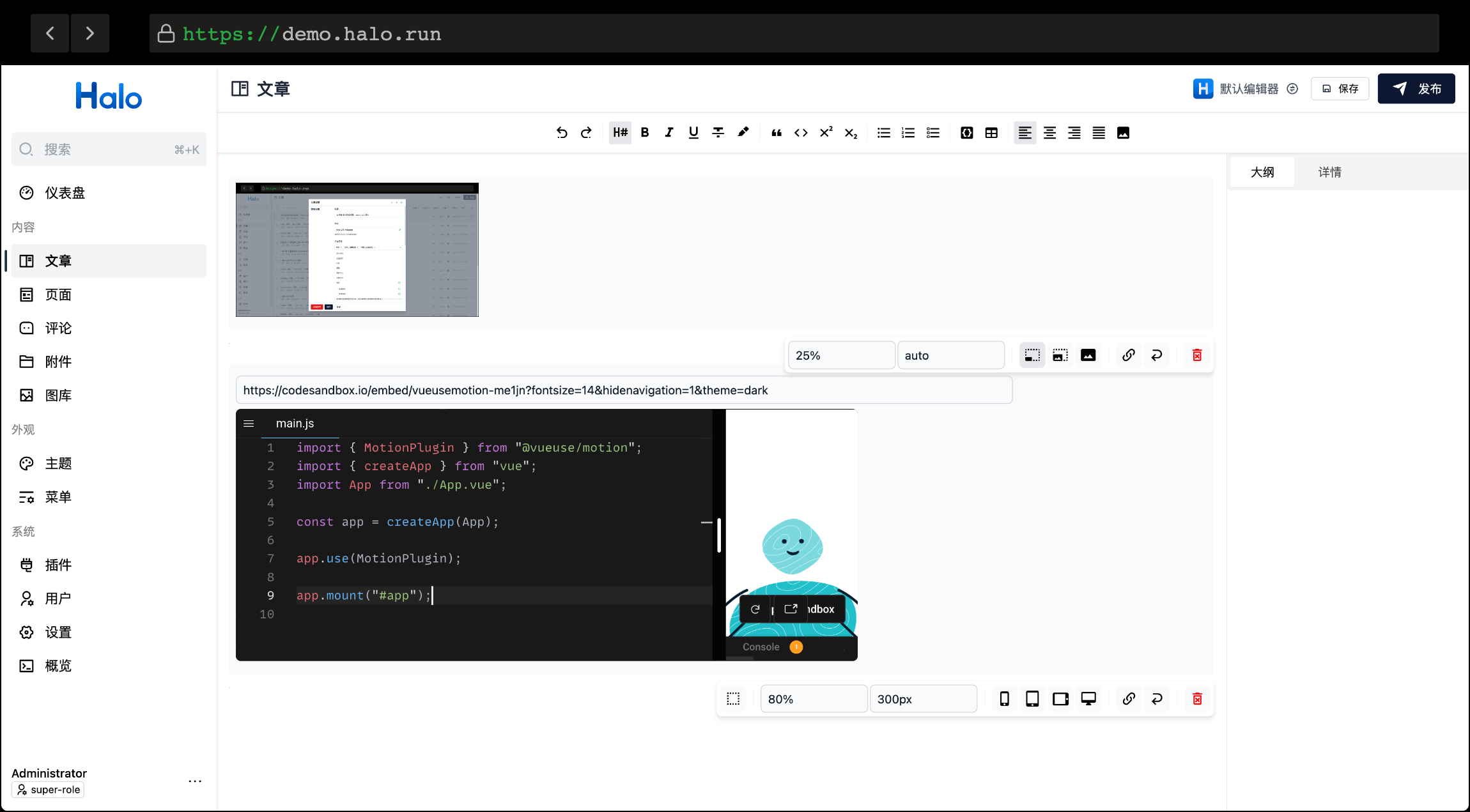The height and width of the screenshot is (812, 1470).
Task: Click the 发布 publish button
Action: pos(1416,88)
